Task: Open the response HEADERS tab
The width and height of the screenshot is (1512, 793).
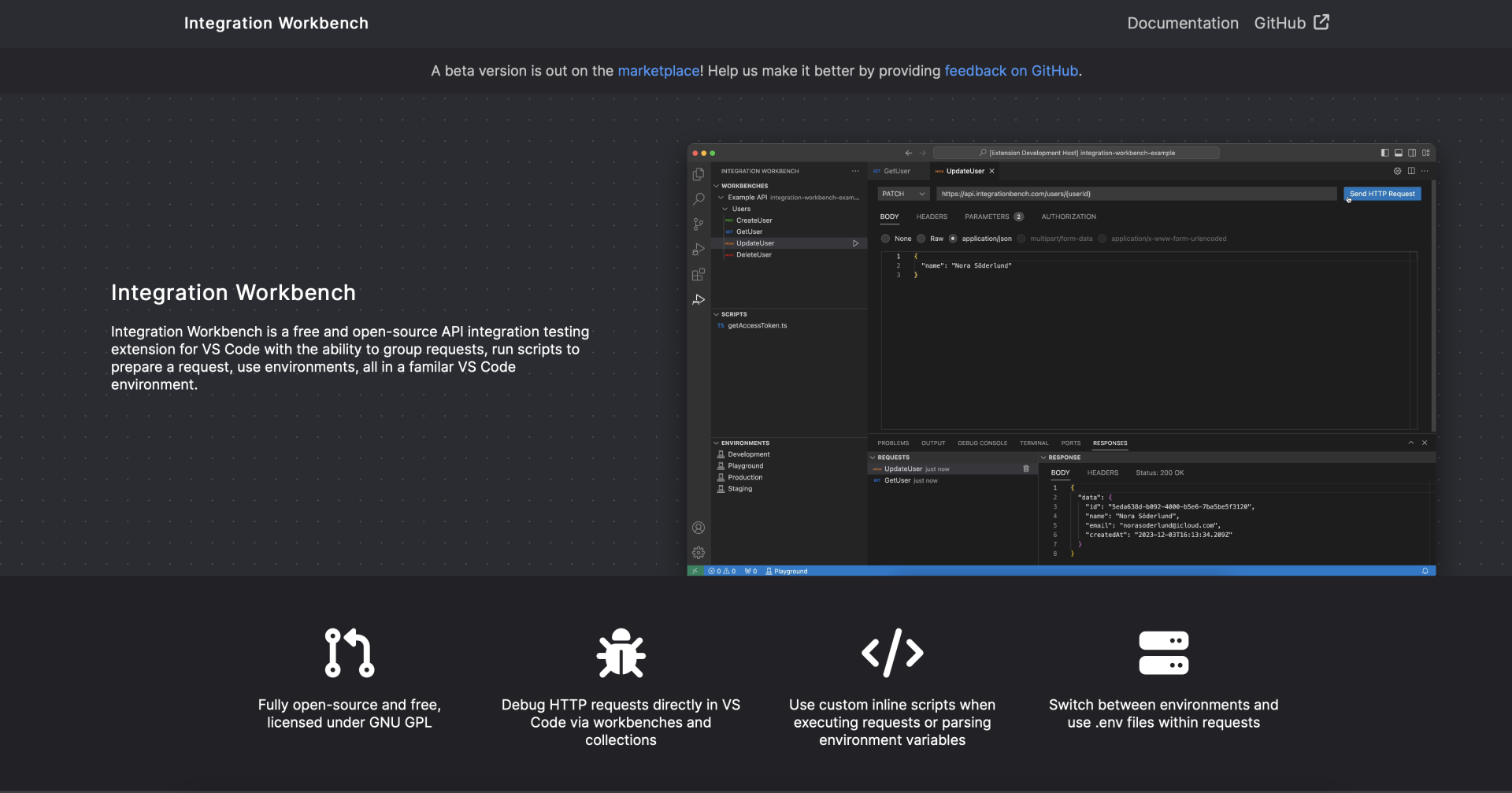Action: (1102, 472)
